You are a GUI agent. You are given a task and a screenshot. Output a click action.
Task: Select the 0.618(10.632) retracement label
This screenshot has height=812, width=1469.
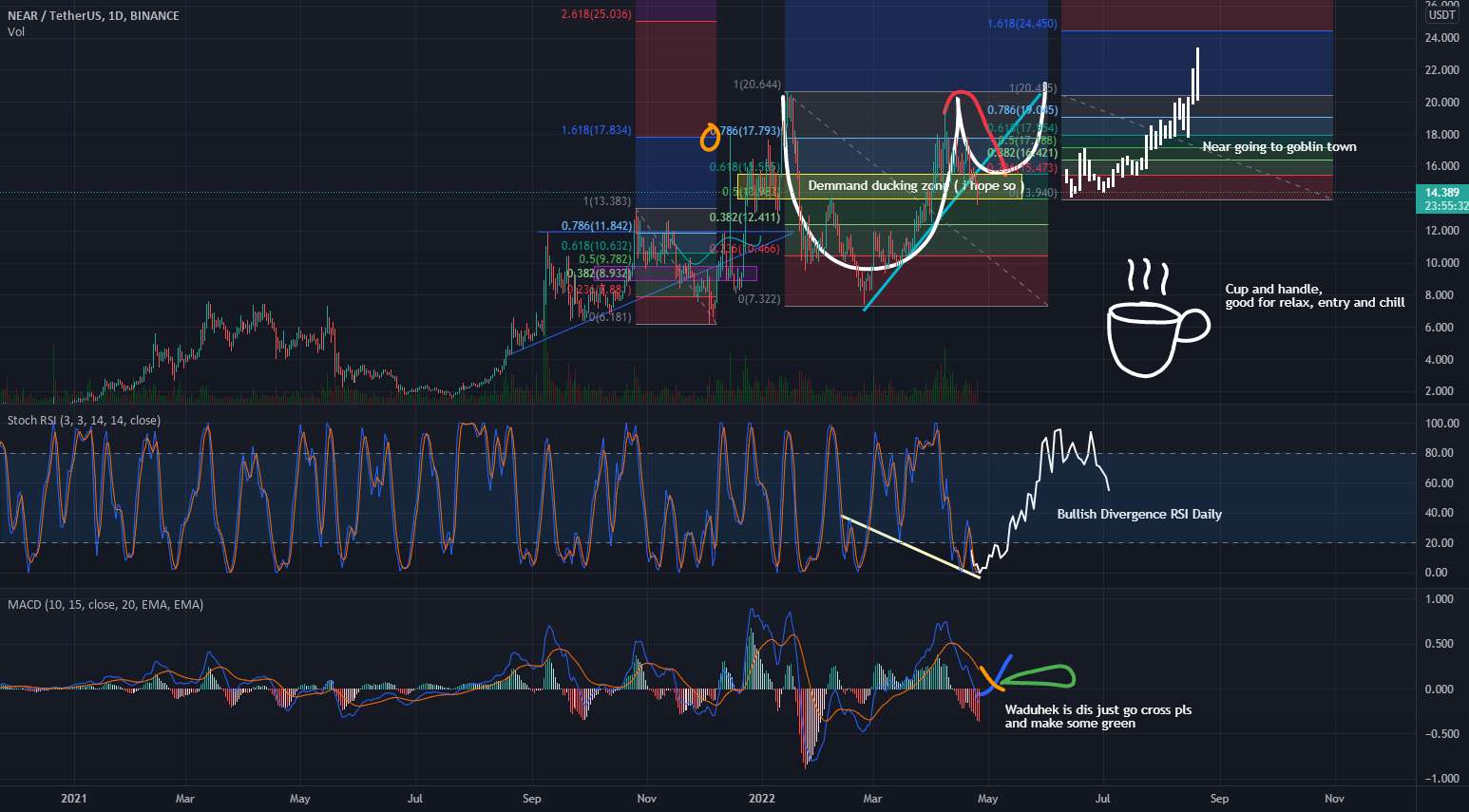(x=596, y=246)
